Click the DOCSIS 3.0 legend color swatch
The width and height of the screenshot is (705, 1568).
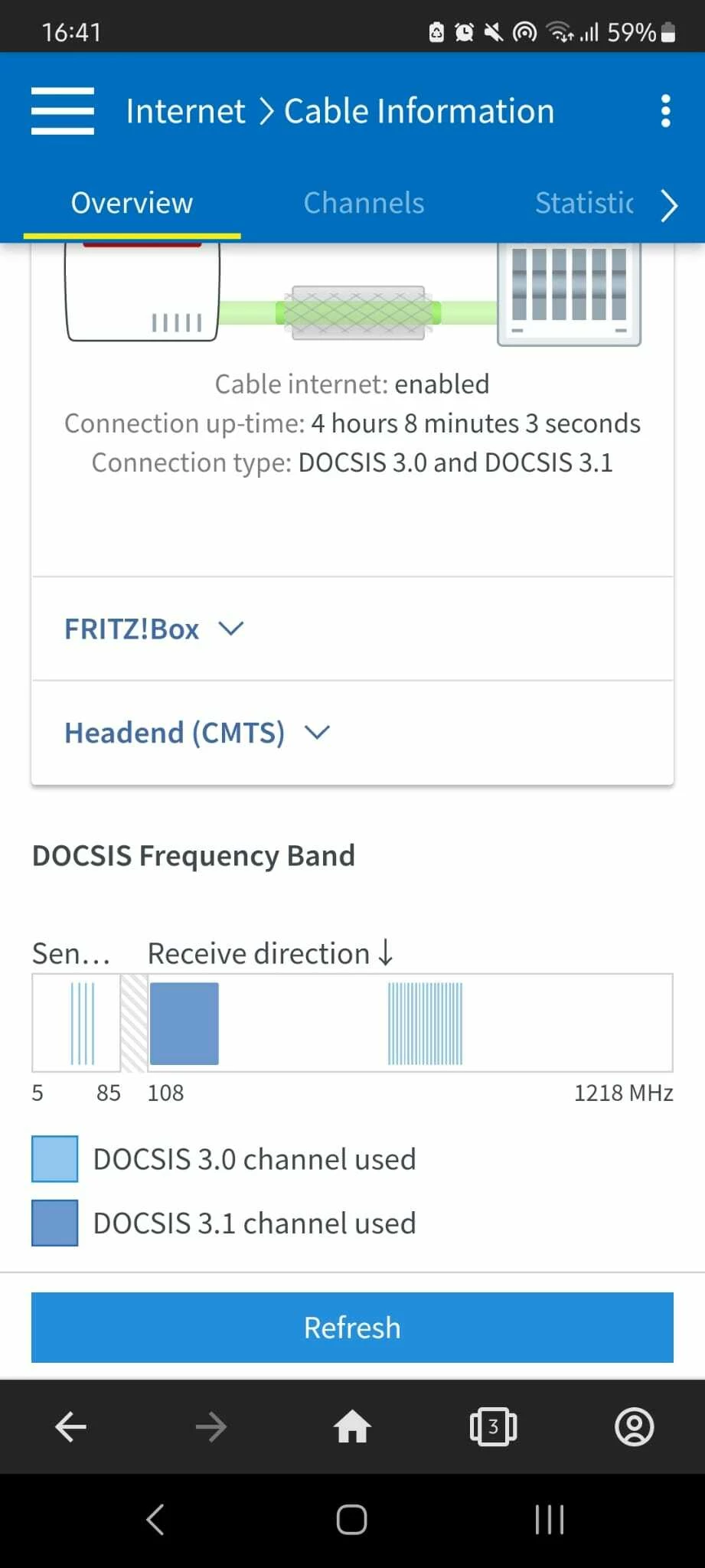54,1159
